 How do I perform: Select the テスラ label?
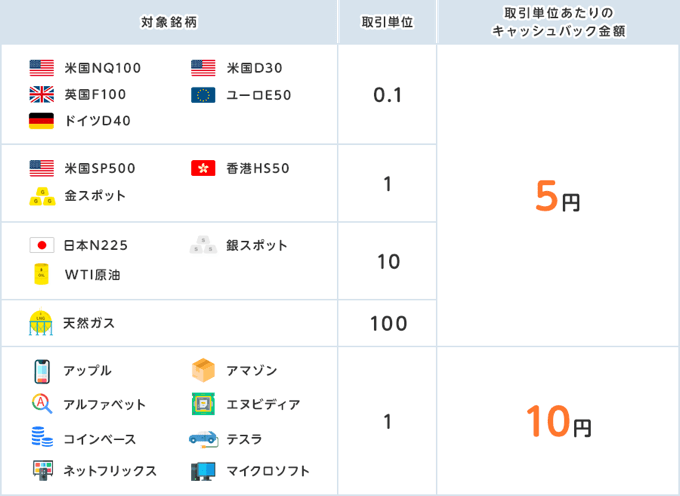click(244, 439)
